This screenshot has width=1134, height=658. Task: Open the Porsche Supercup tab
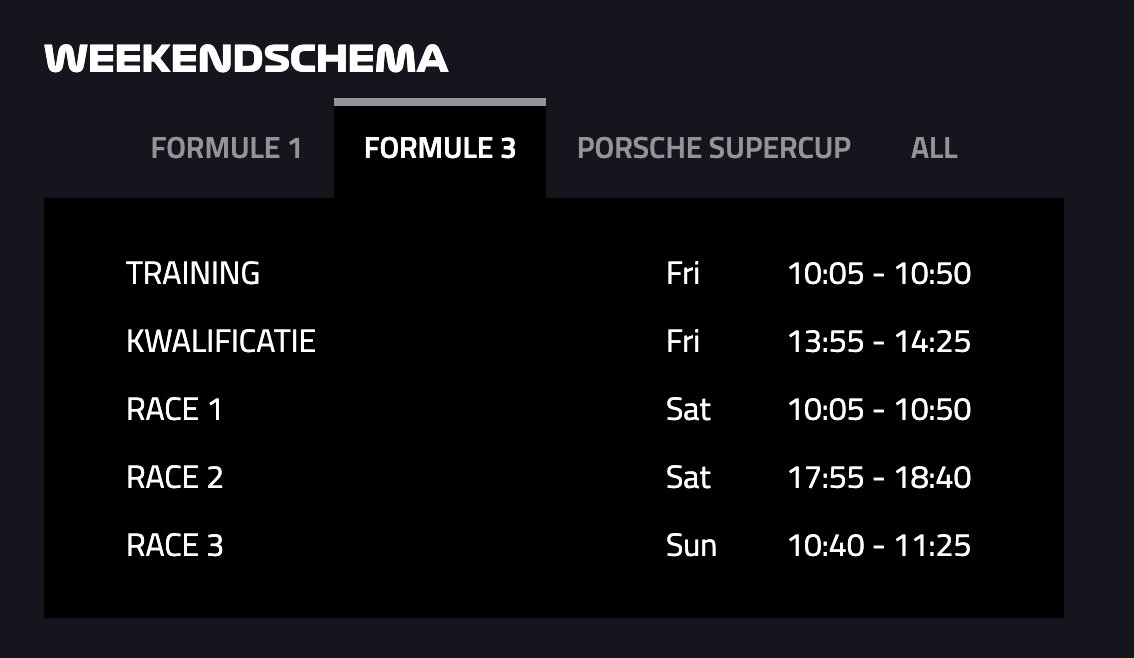[x=713, y=148]
